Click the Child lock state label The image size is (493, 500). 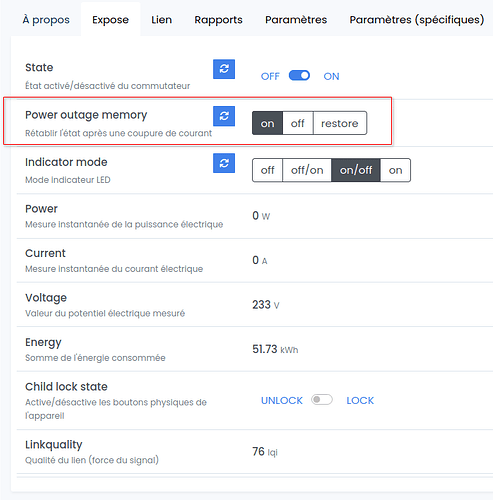(66, 387)
